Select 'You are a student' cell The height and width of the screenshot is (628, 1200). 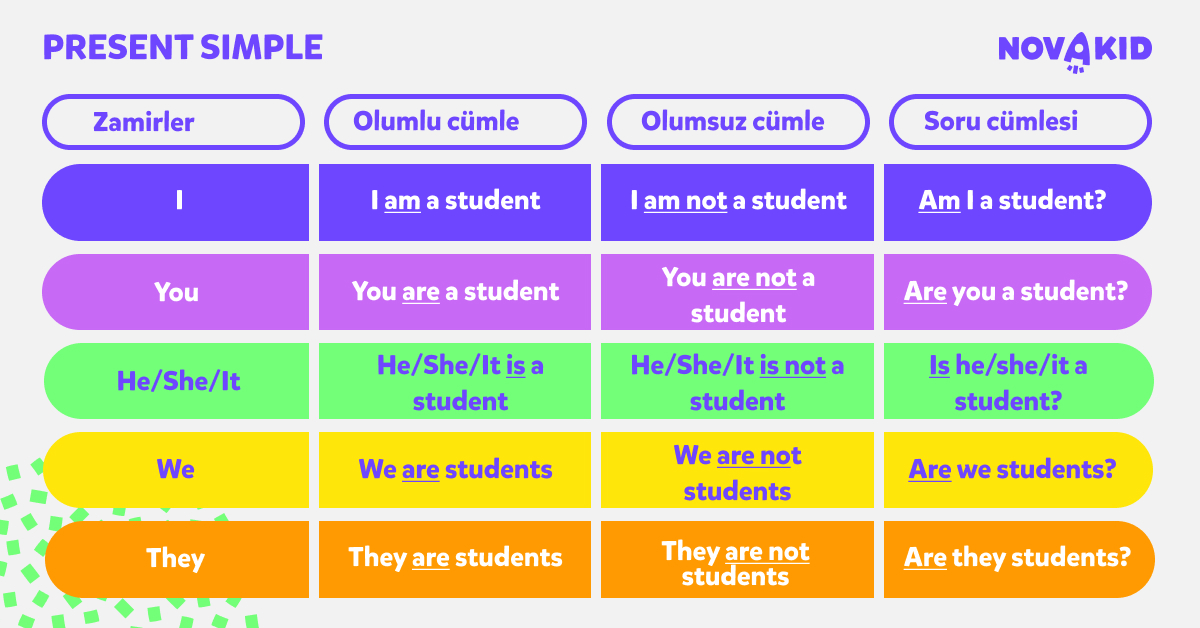click(455, 292)
